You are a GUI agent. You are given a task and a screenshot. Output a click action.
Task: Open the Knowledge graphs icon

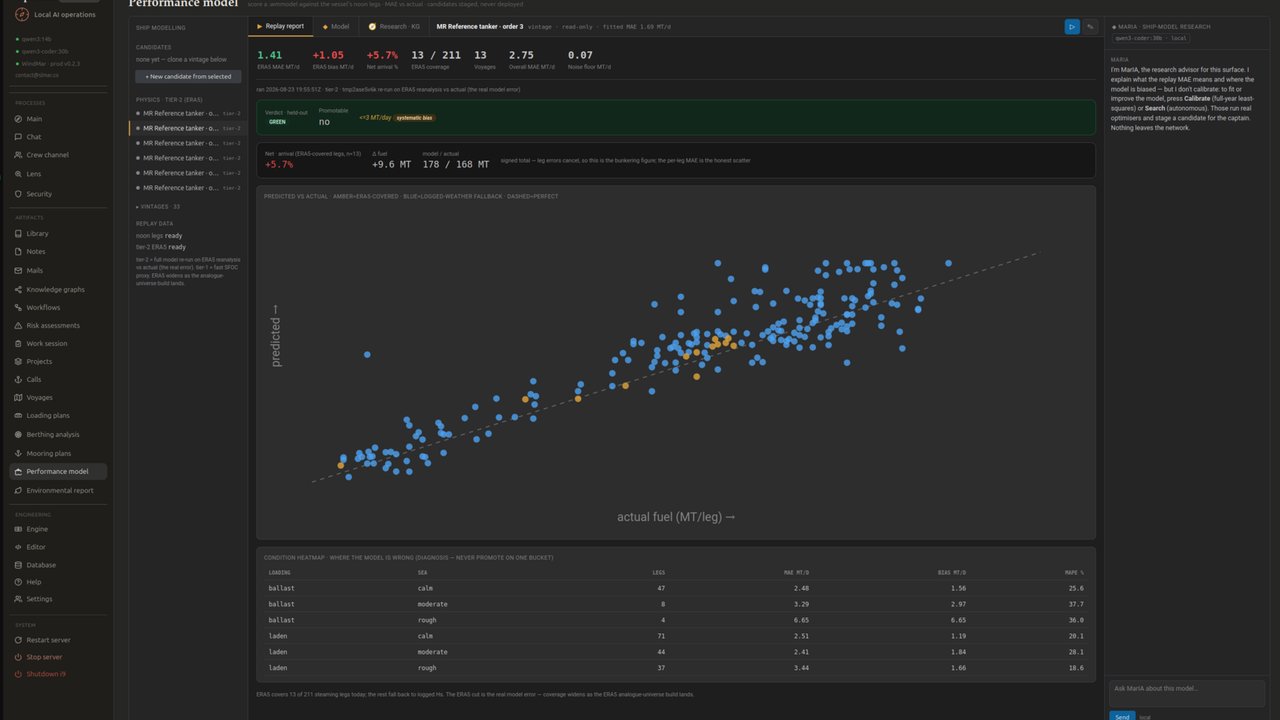tap(18, 289)
